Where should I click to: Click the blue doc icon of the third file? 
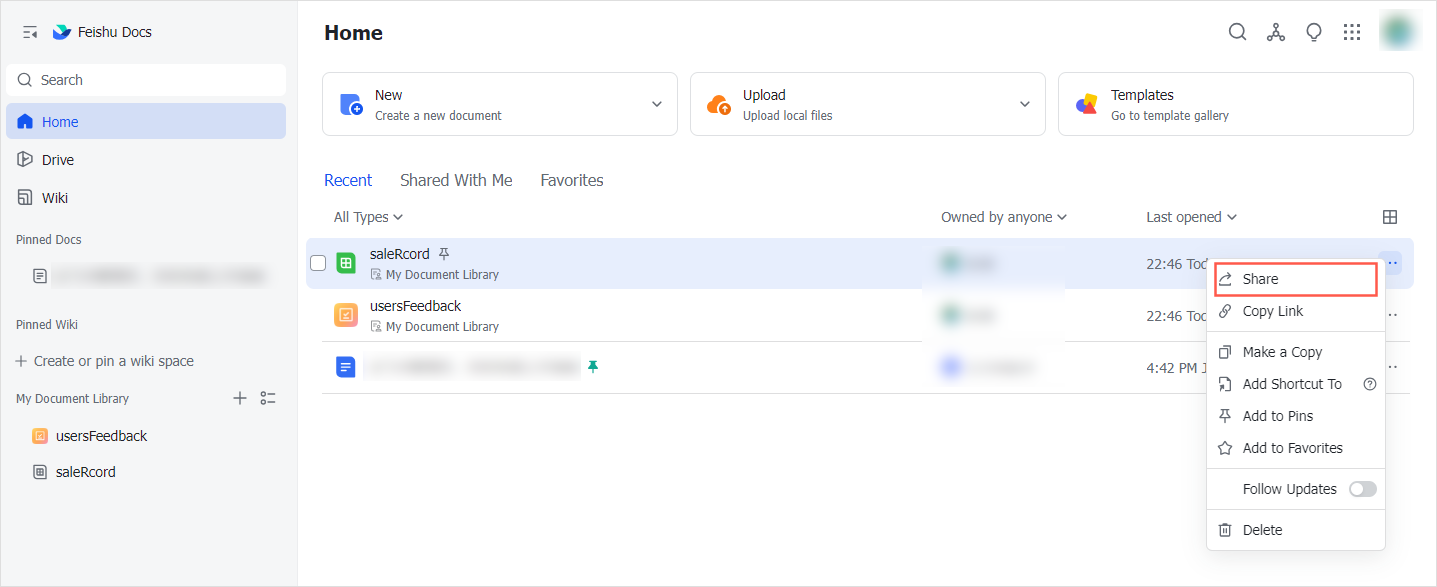(346, 367)
